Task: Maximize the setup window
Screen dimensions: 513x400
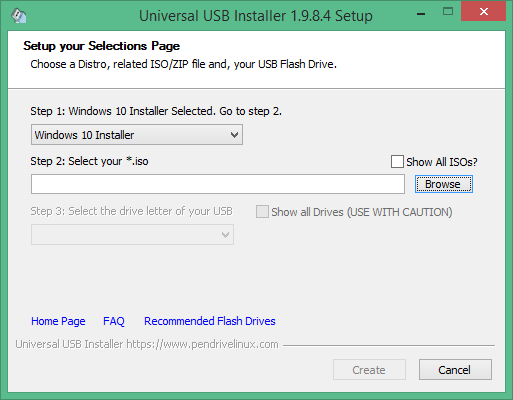Action: 448,12
